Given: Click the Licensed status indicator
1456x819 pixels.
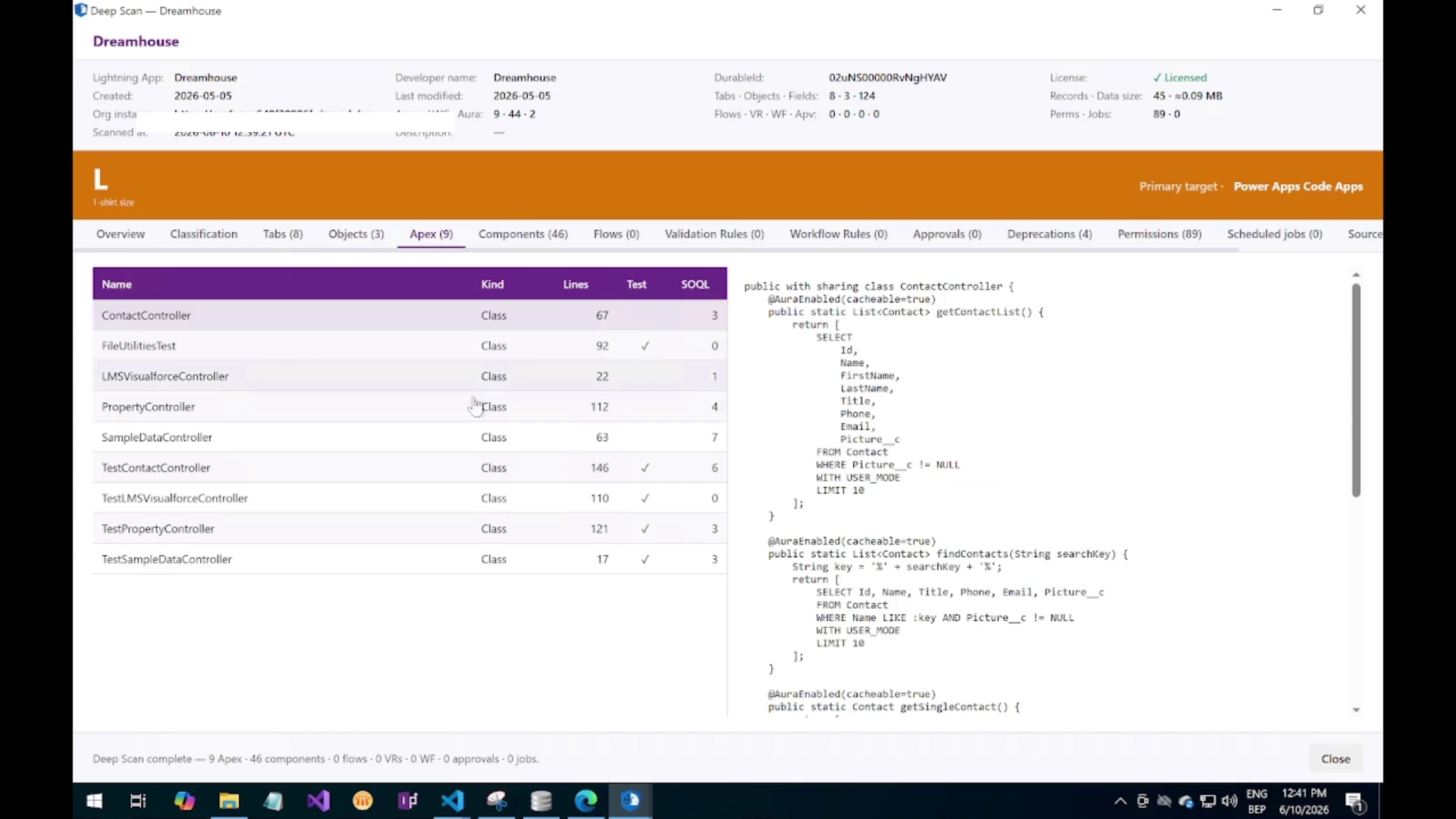Looking at the screenshot, I should [1179, 77].
